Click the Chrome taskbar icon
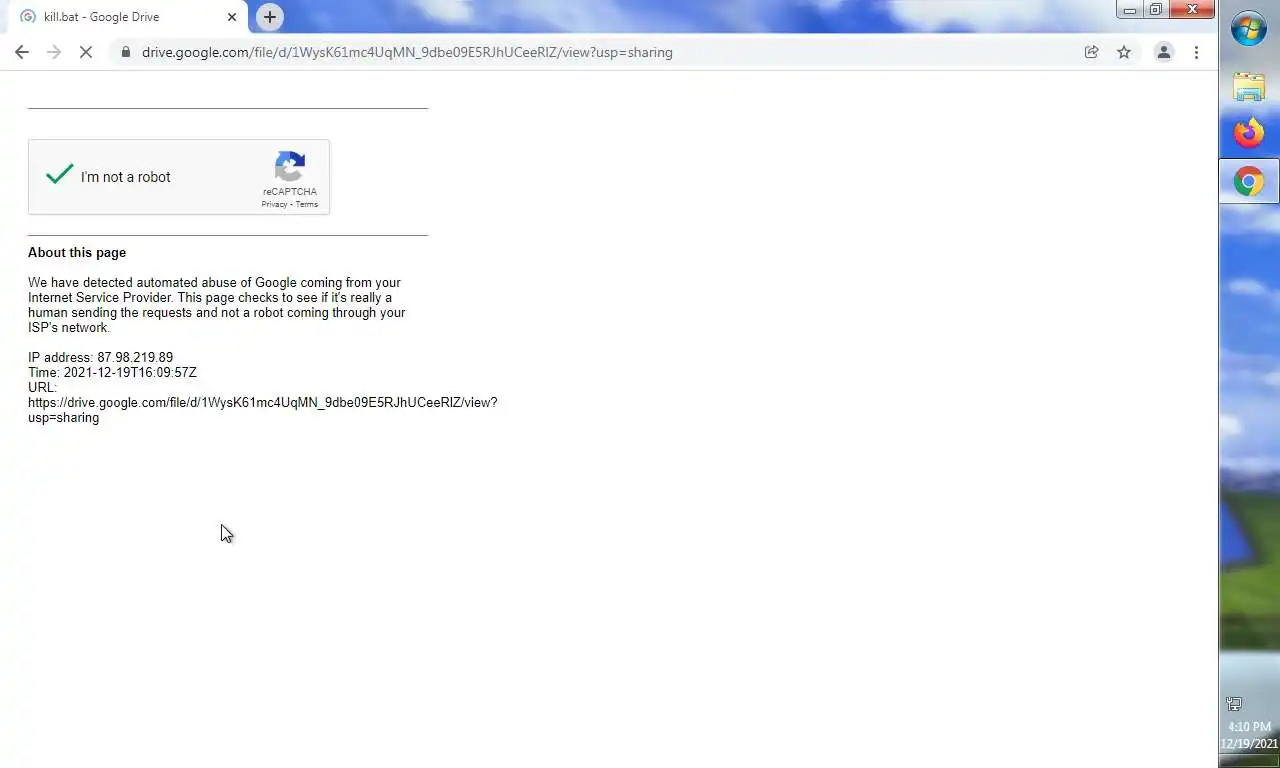 coord(1249,181)
